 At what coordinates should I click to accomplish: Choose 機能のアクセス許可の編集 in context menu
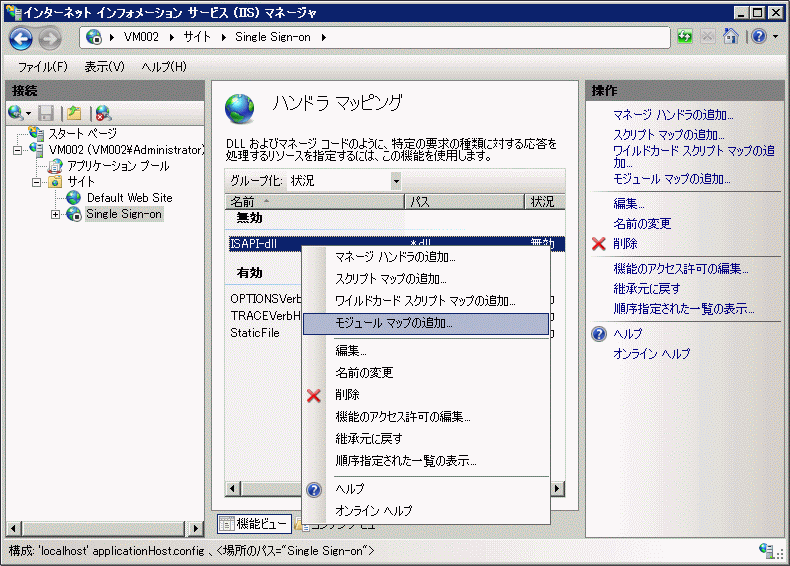426,417
